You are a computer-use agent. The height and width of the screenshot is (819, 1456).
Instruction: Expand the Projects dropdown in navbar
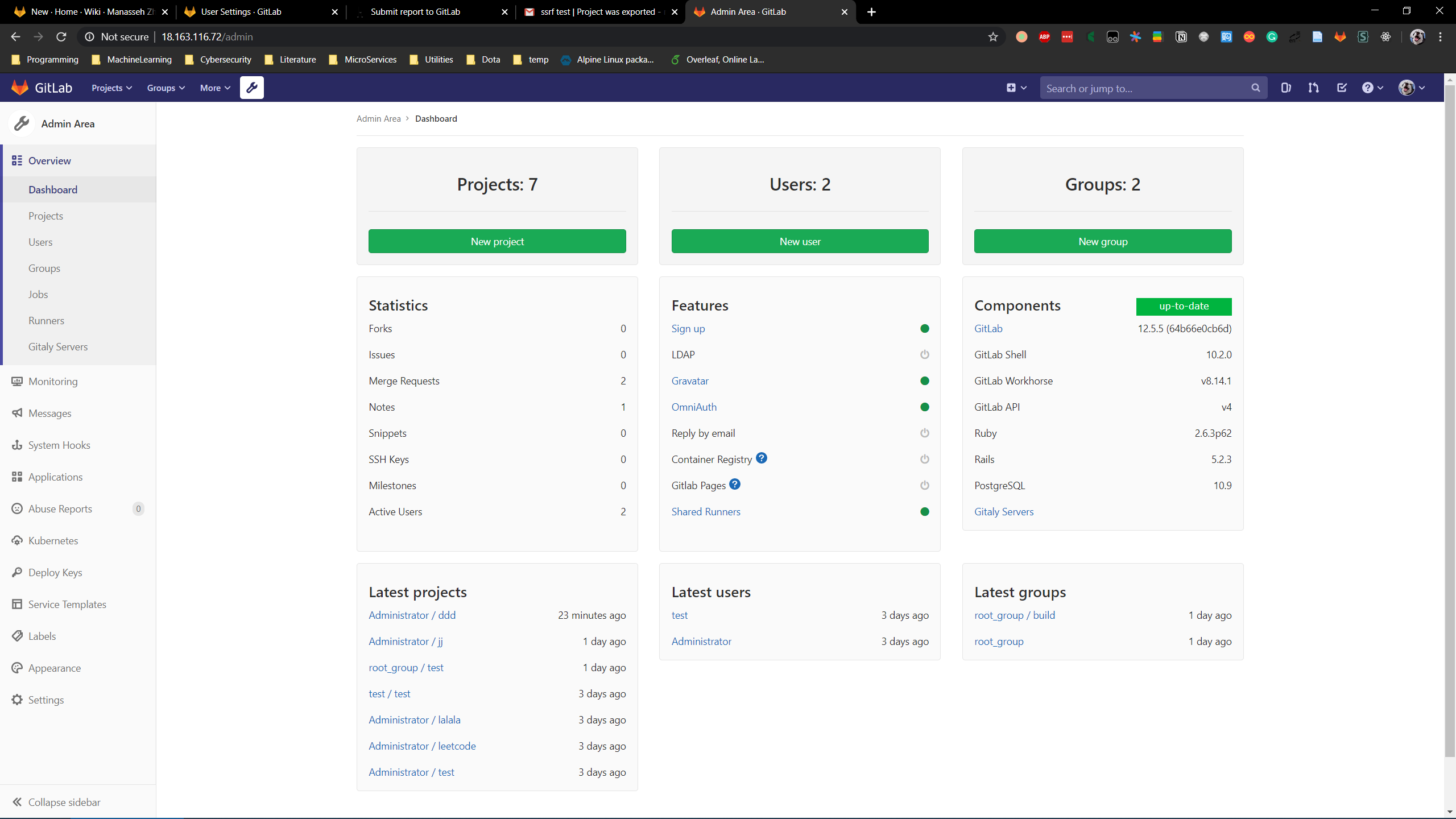click(x=111, y=88)
